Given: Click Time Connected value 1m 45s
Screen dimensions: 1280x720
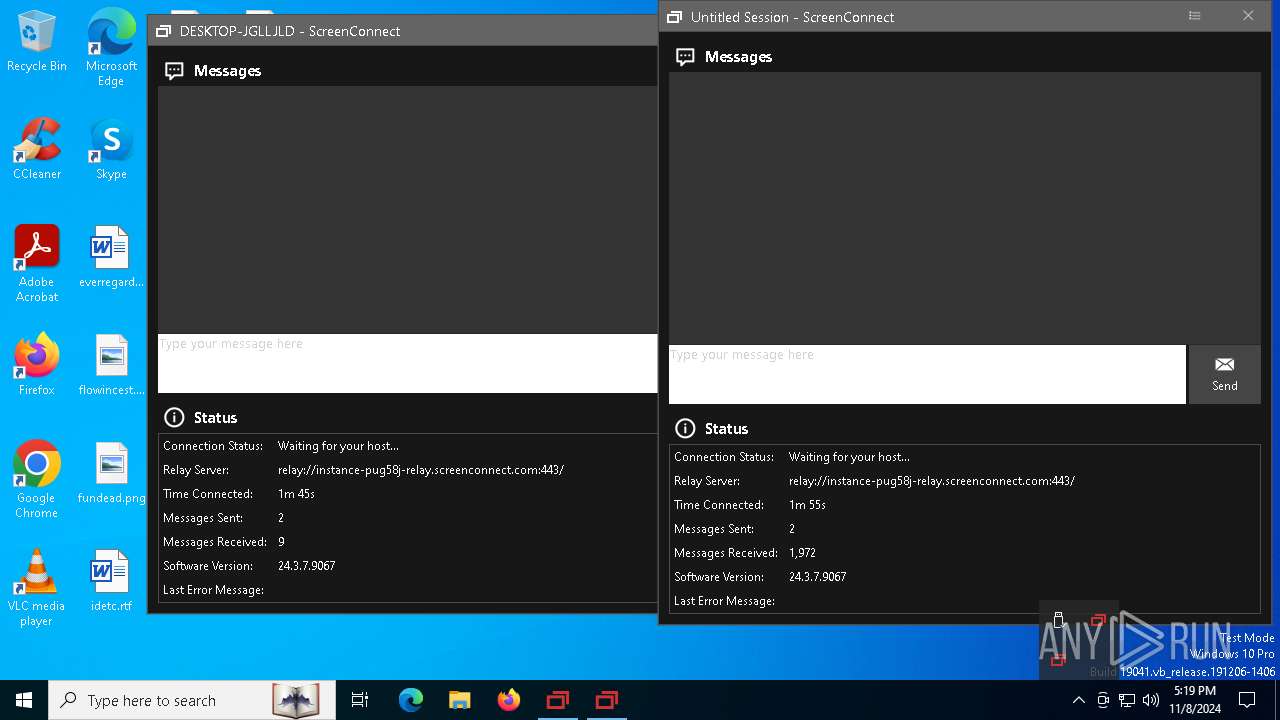Looking at the screenshot, I should pos(297,494).
